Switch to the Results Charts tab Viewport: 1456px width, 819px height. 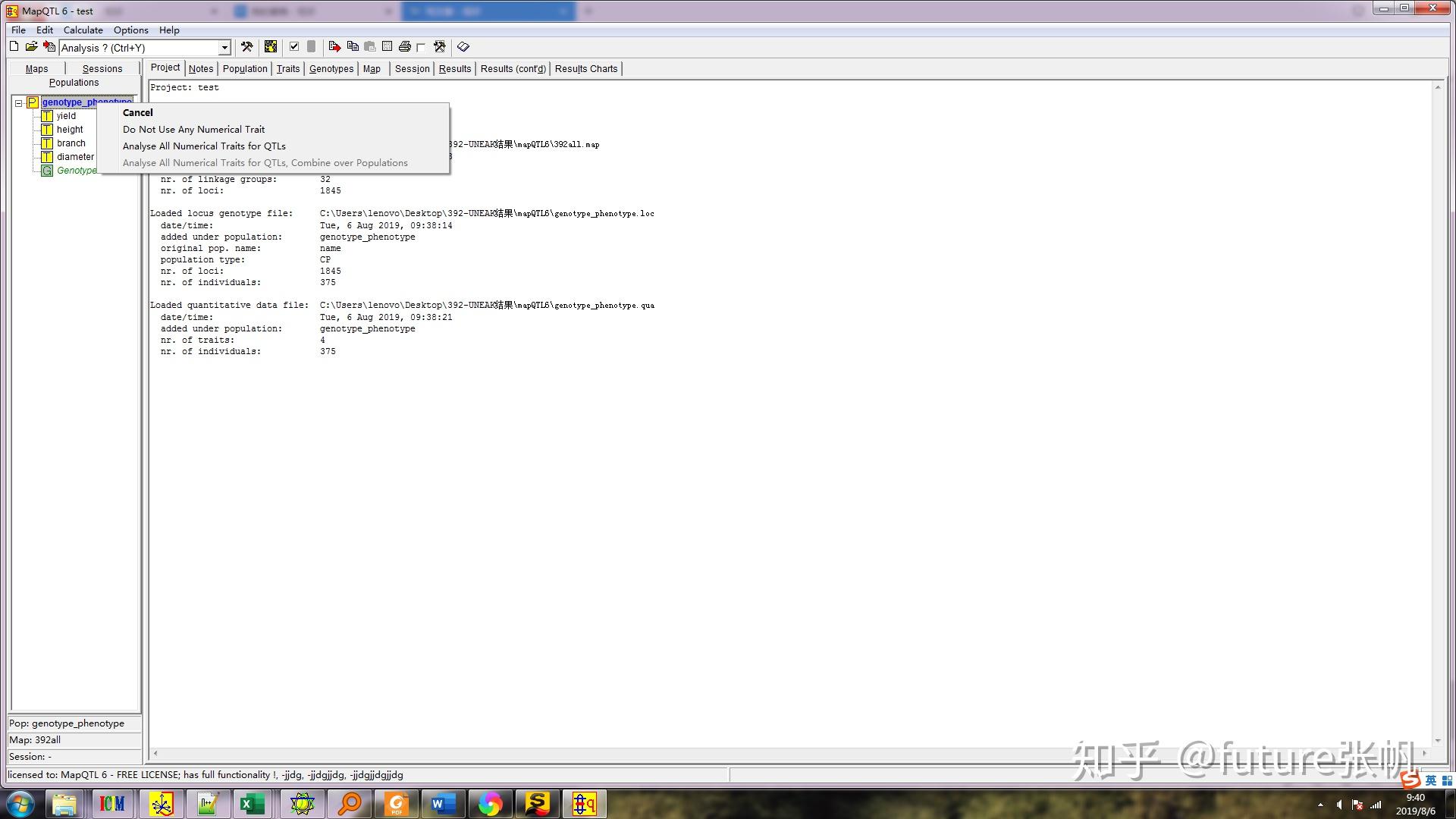click(585, 69)
